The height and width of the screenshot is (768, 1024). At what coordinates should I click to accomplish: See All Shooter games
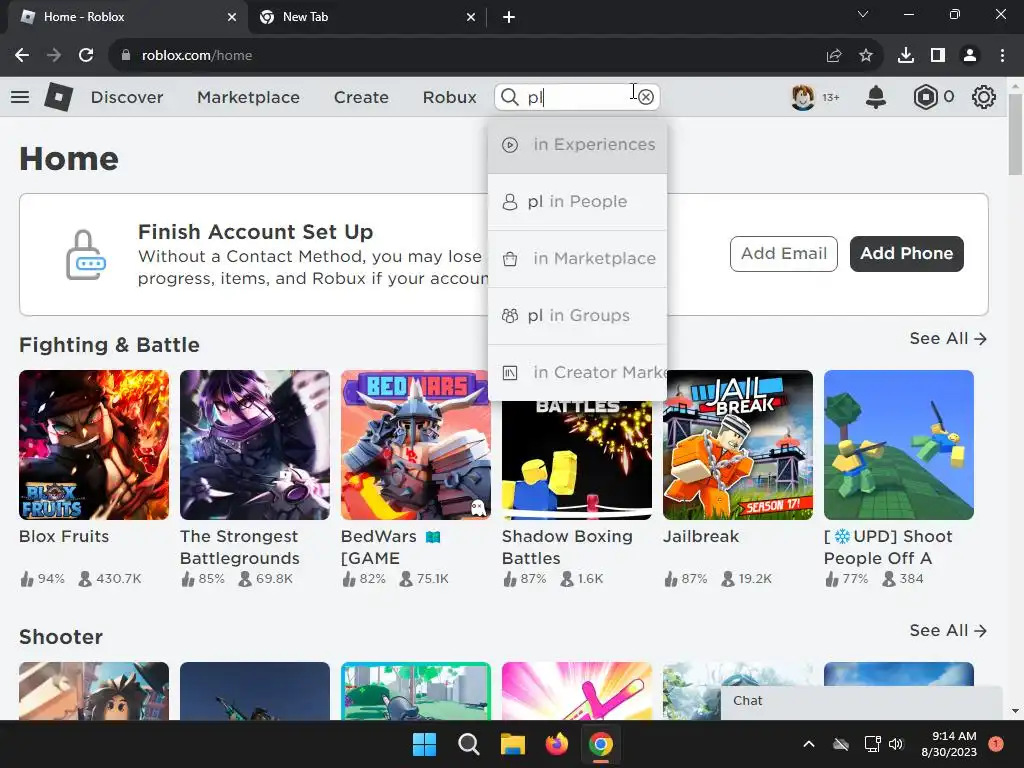(948, 630)
